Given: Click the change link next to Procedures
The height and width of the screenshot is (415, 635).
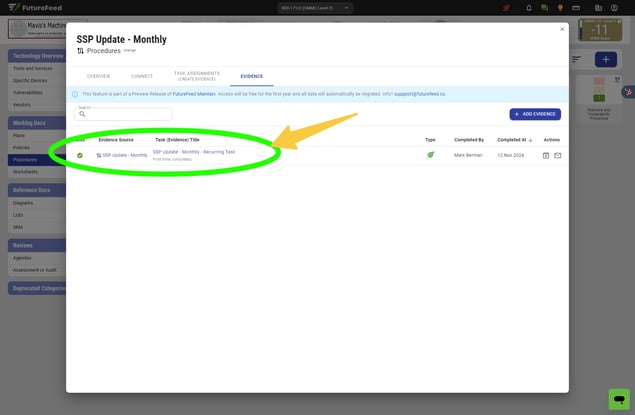Looking at the screenshot, I should (x=129, y=49).
